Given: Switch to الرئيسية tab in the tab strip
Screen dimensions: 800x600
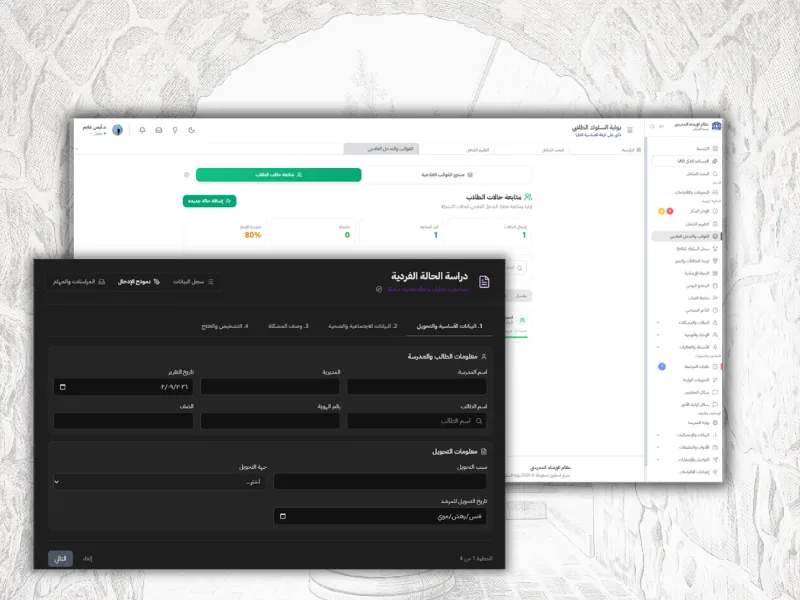Looking at the screenshot, I should click(x=631, y=150).
